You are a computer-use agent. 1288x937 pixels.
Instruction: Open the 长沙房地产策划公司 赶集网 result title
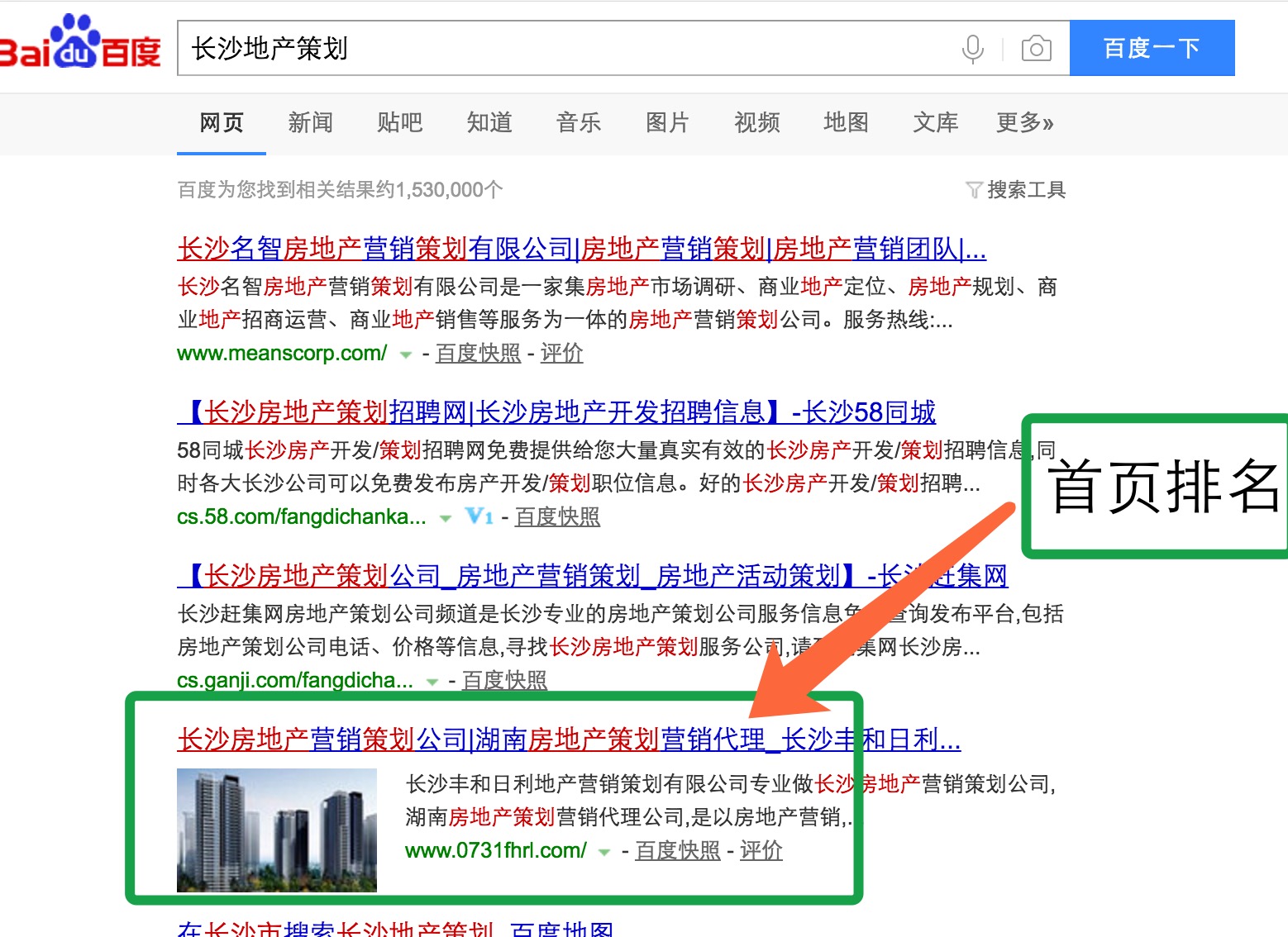593,575
